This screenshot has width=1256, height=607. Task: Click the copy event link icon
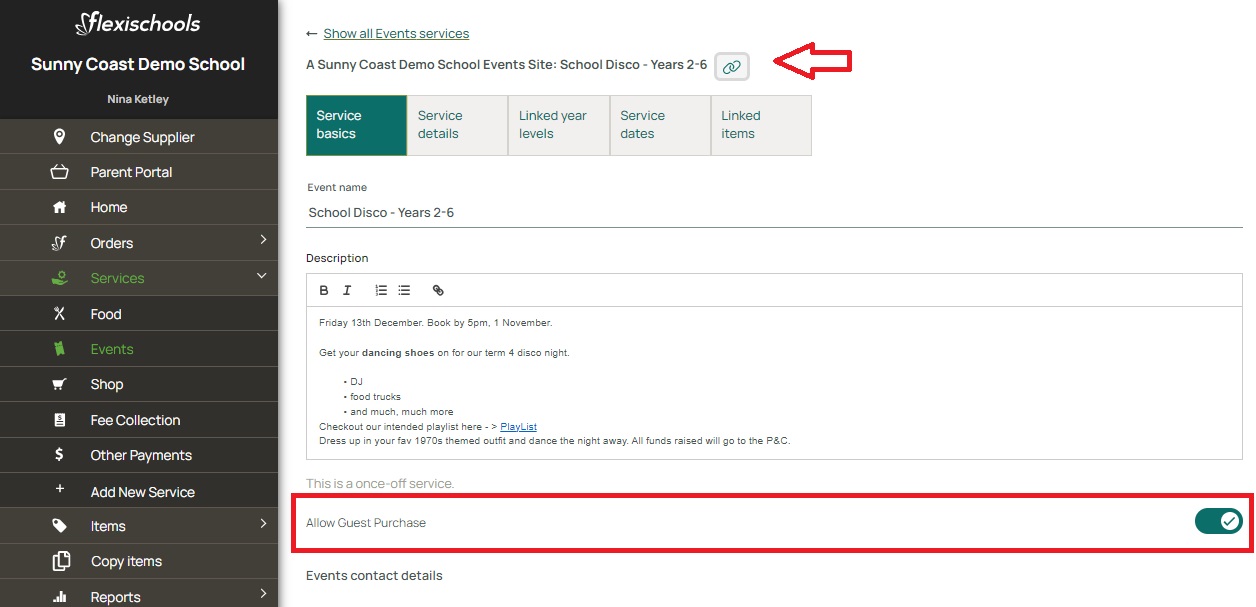click(732, 66)
